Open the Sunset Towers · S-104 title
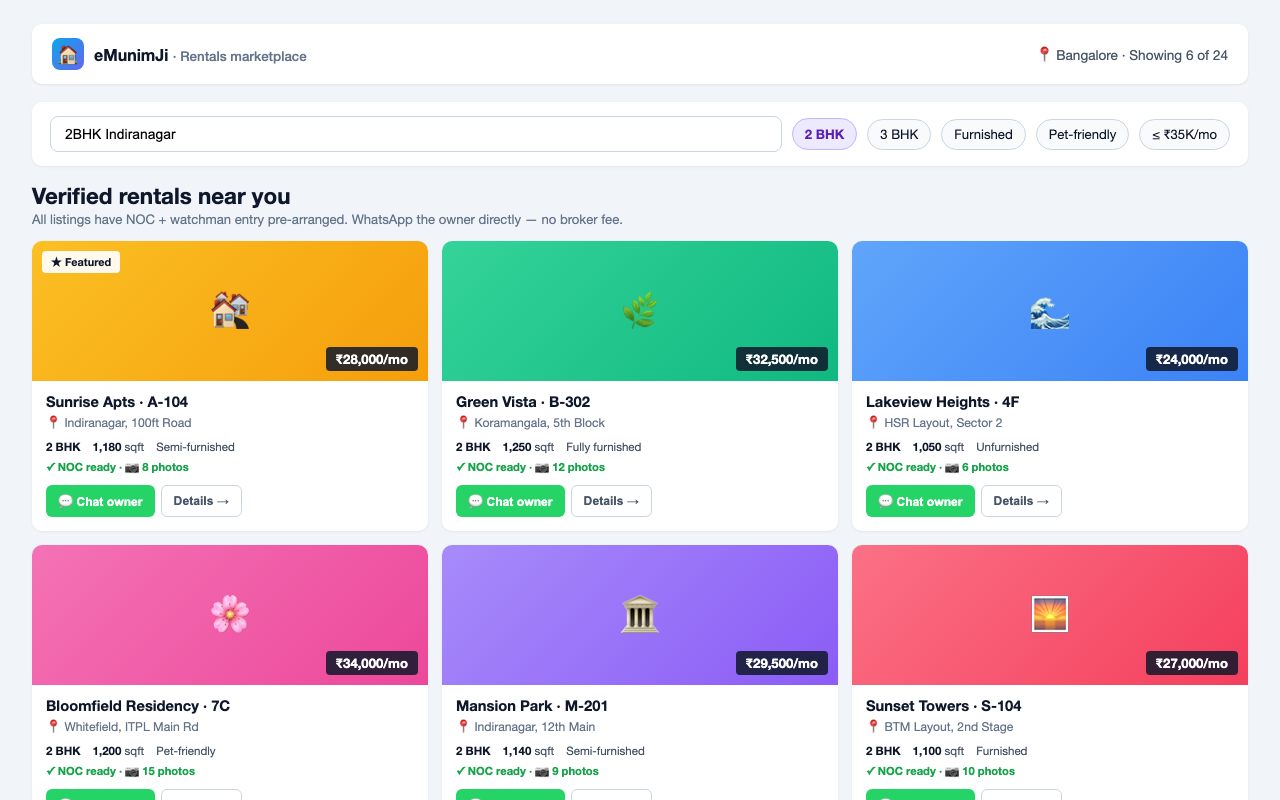The width and height of the screenshot is (1280, 800). pos(944,706)
